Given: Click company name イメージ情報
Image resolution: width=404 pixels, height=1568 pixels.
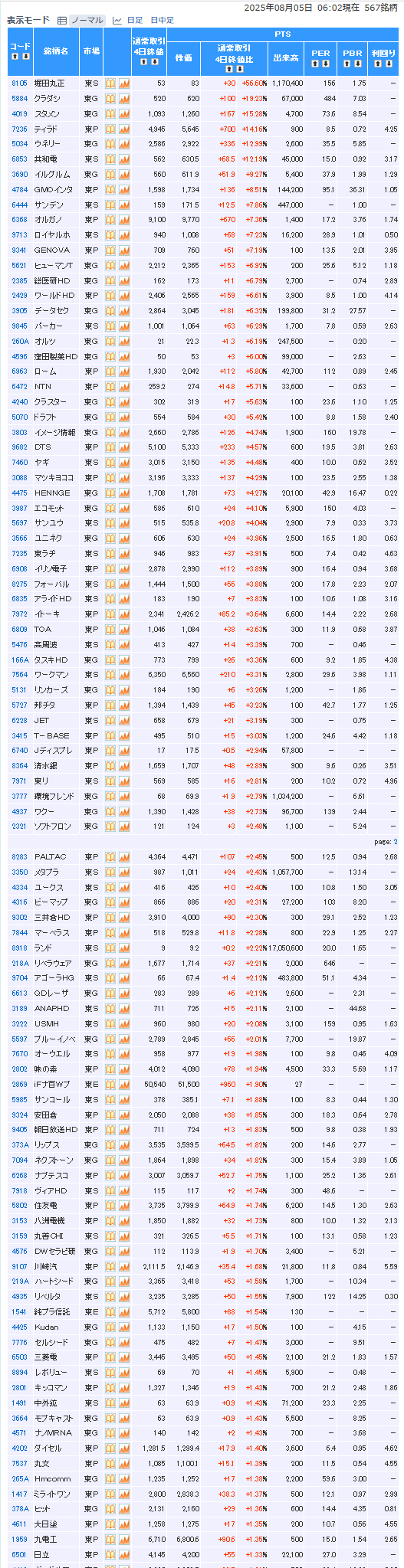Looking at the screenshot, I should 54,432.
